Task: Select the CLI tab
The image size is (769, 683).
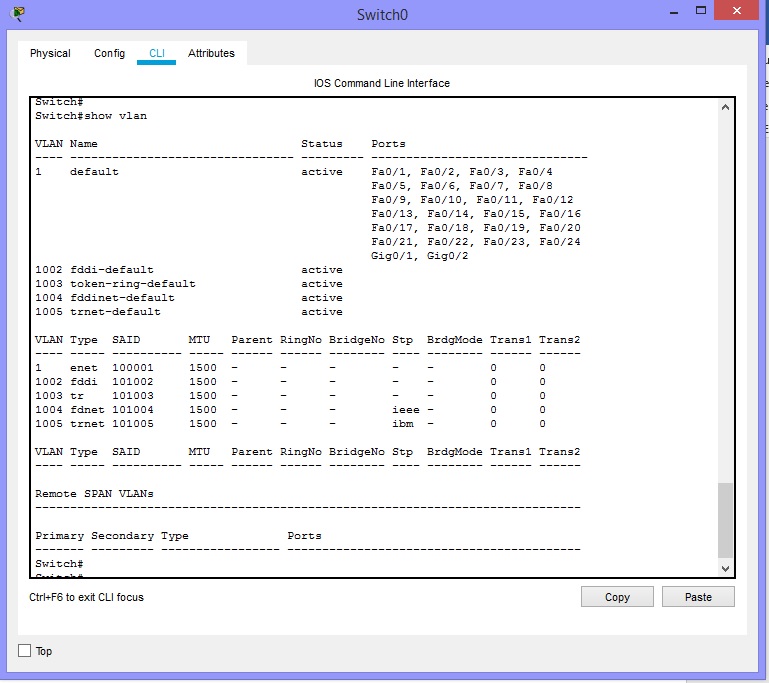Action: pyautogui.click(x=157, y=53)
